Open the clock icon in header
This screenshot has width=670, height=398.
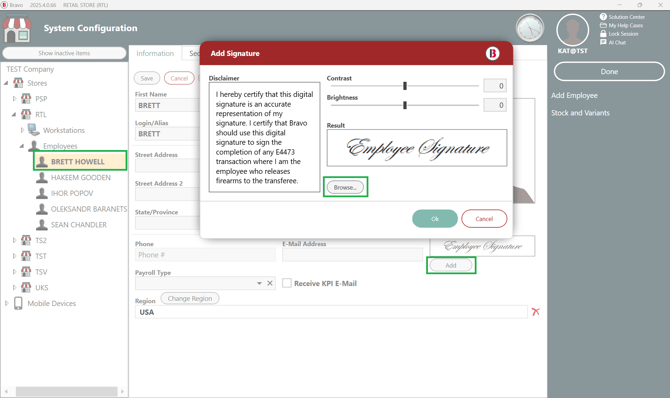pyautogui.click(x=530, y=28)
